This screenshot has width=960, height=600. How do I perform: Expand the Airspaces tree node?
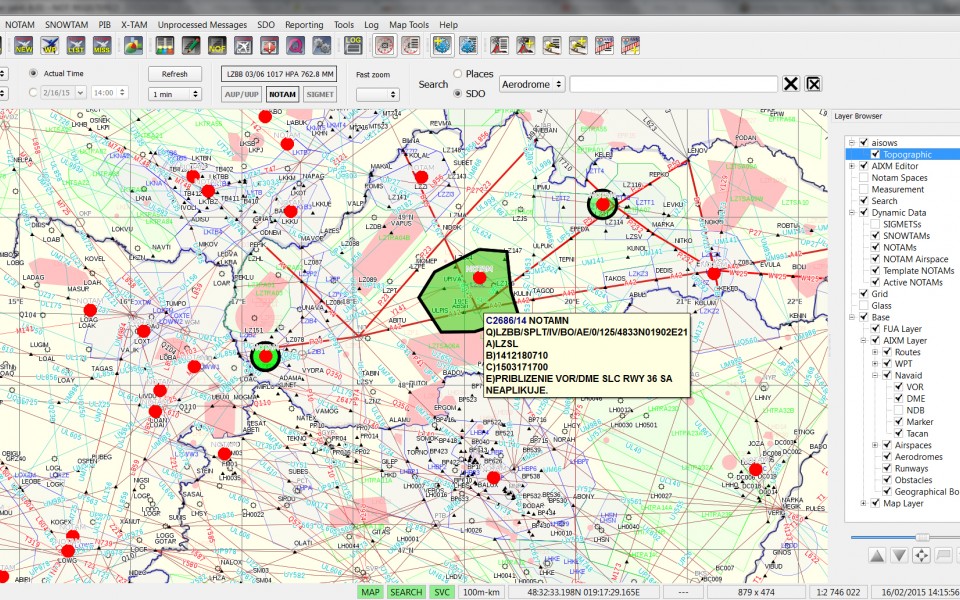pos(875,445)
